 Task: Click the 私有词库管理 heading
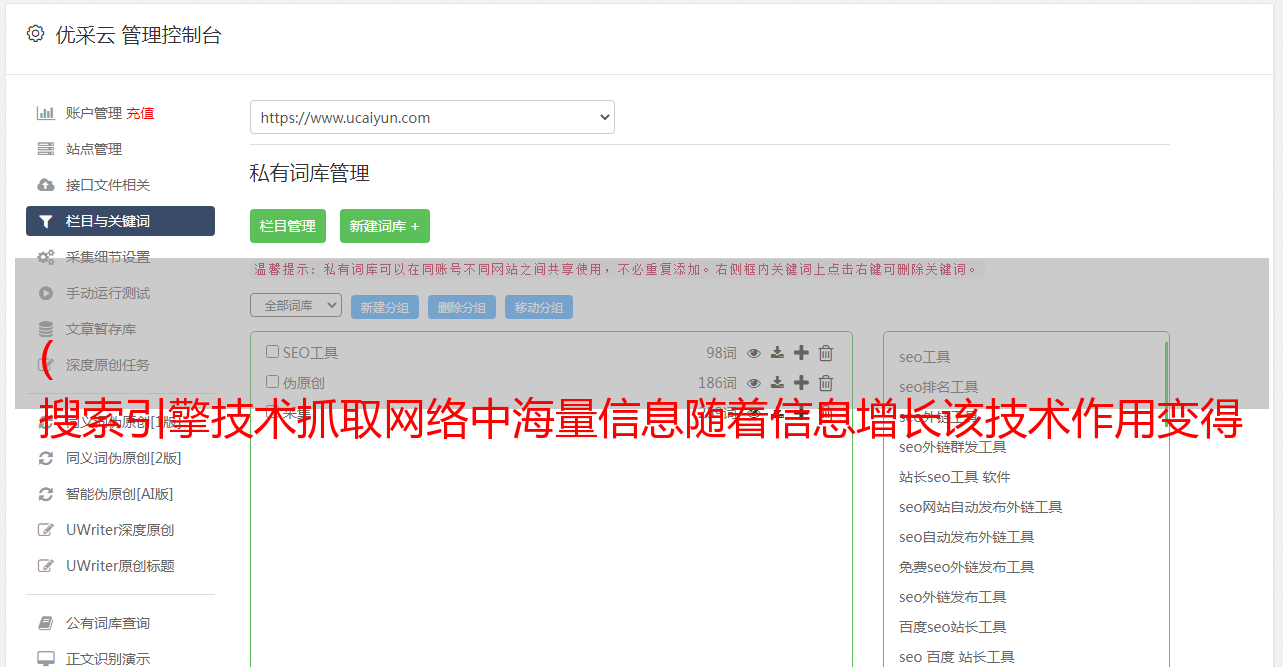[310, 173]
